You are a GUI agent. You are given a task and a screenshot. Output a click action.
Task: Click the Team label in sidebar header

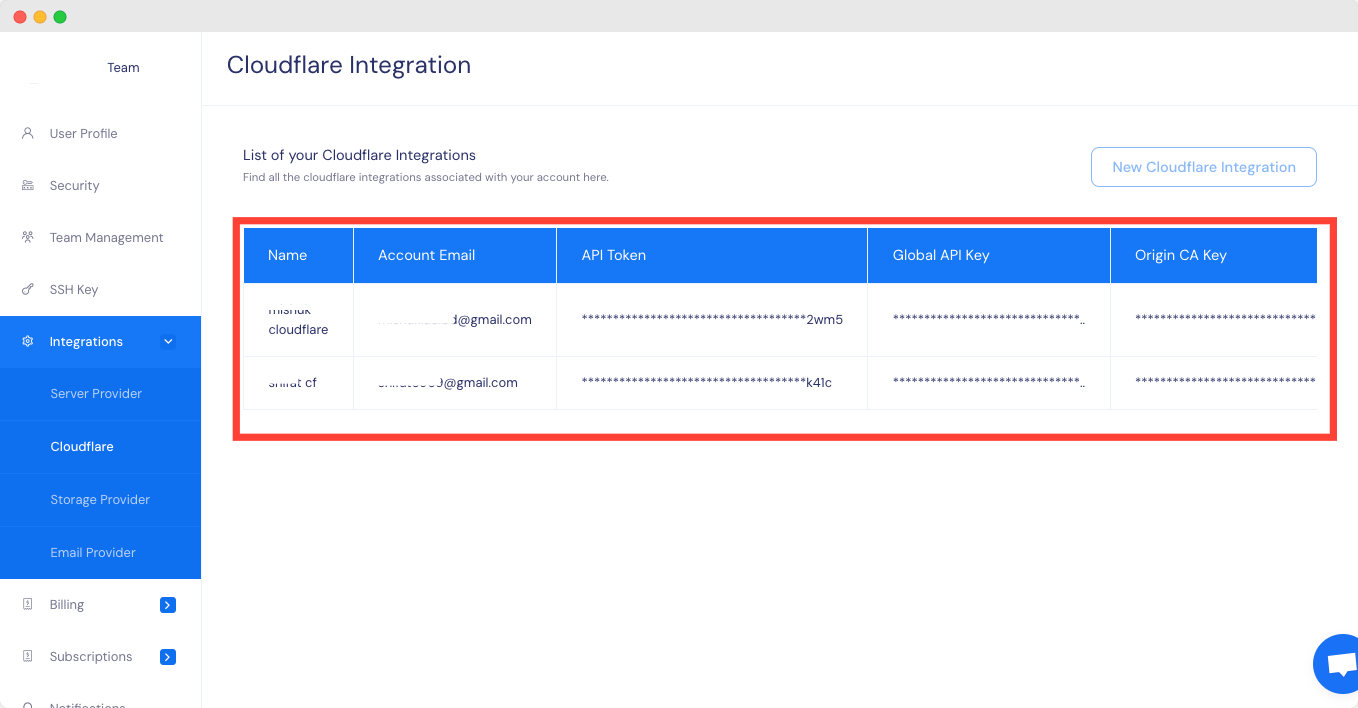(x=123, y=68)
